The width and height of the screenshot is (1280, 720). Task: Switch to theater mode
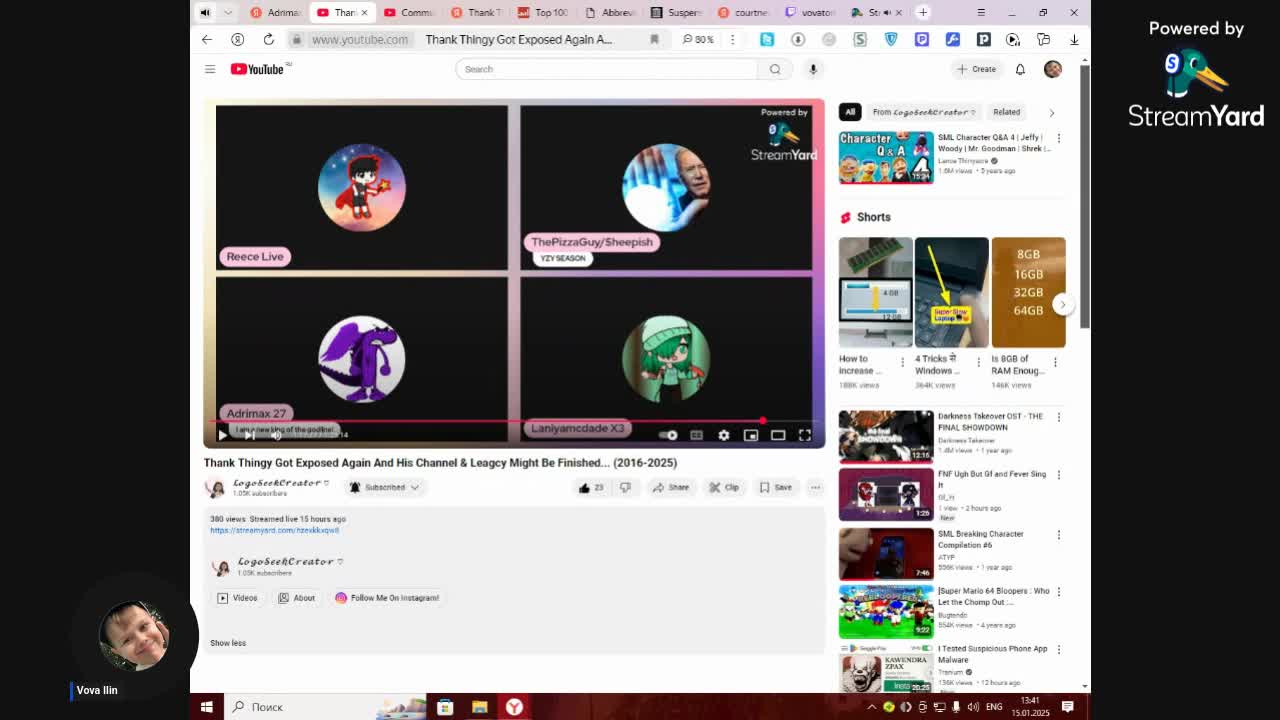[778, 435]
